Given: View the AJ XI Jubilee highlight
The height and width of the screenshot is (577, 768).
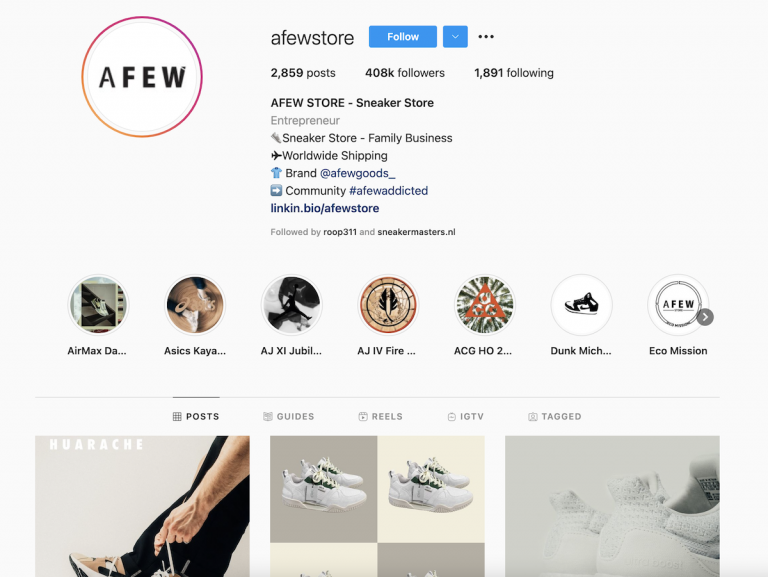Looking at the screenshot, I should click(x=291, y=305).
